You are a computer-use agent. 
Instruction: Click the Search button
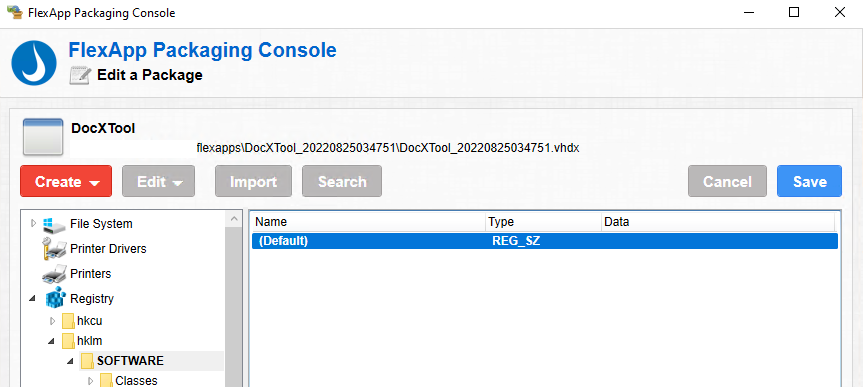342,181
